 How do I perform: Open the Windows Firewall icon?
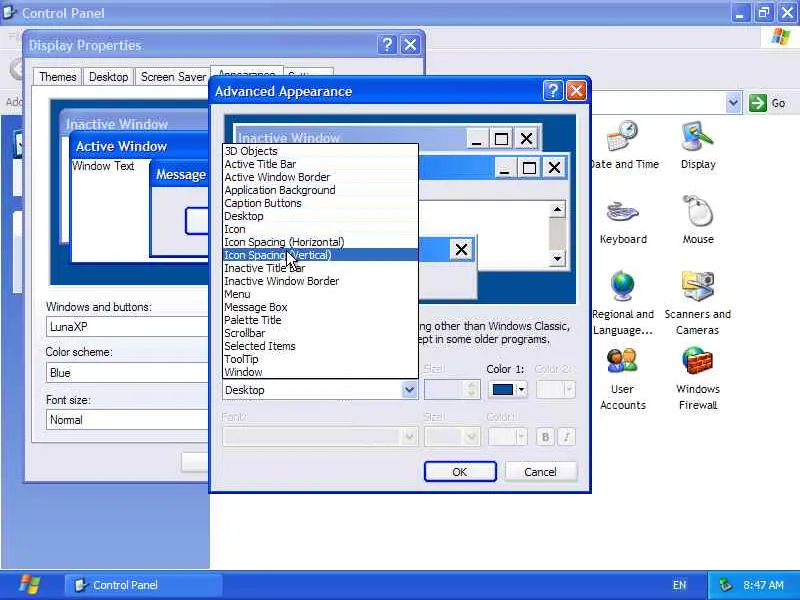[x=697, y=379]
